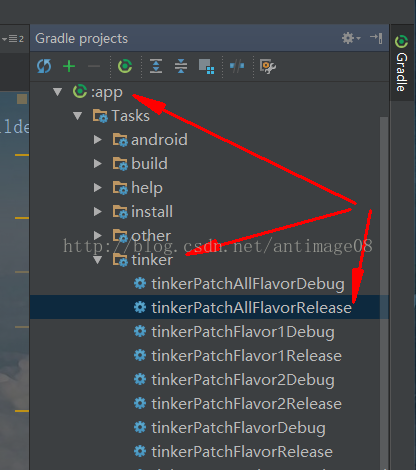Open Gradle panel gear options menu
Viewport: 416px width, 470px height.
coord(351,38)
